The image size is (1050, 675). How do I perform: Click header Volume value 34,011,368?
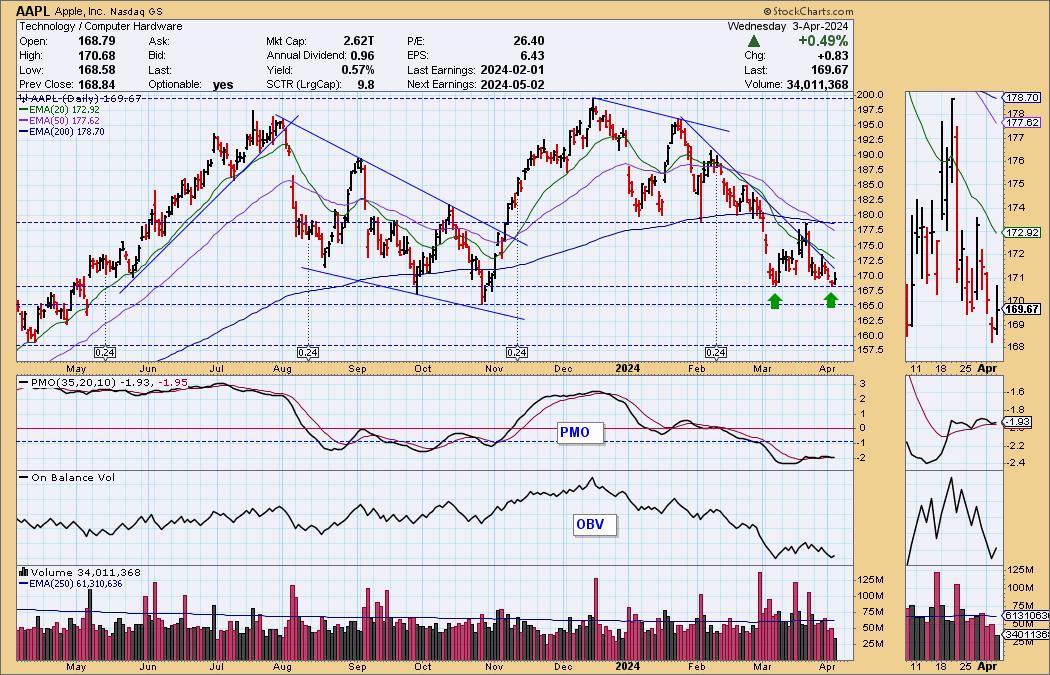[x=816, y=84]
